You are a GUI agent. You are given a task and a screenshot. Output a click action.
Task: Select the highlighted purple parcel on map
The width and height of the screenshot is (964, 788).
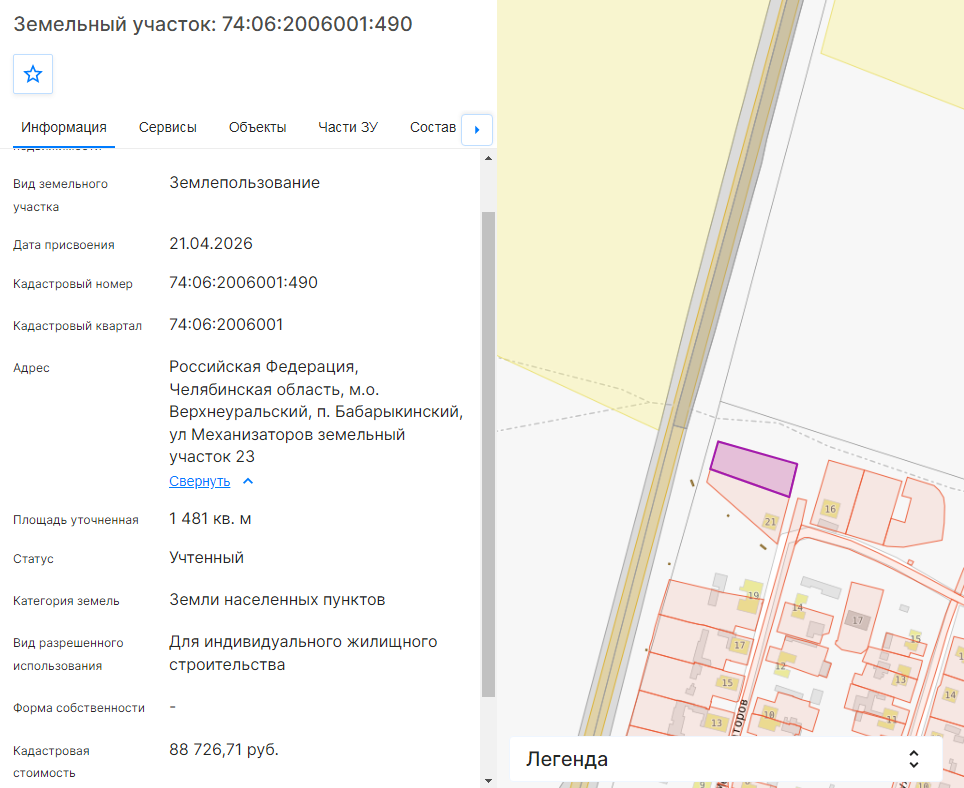click(x=754, y=468)
